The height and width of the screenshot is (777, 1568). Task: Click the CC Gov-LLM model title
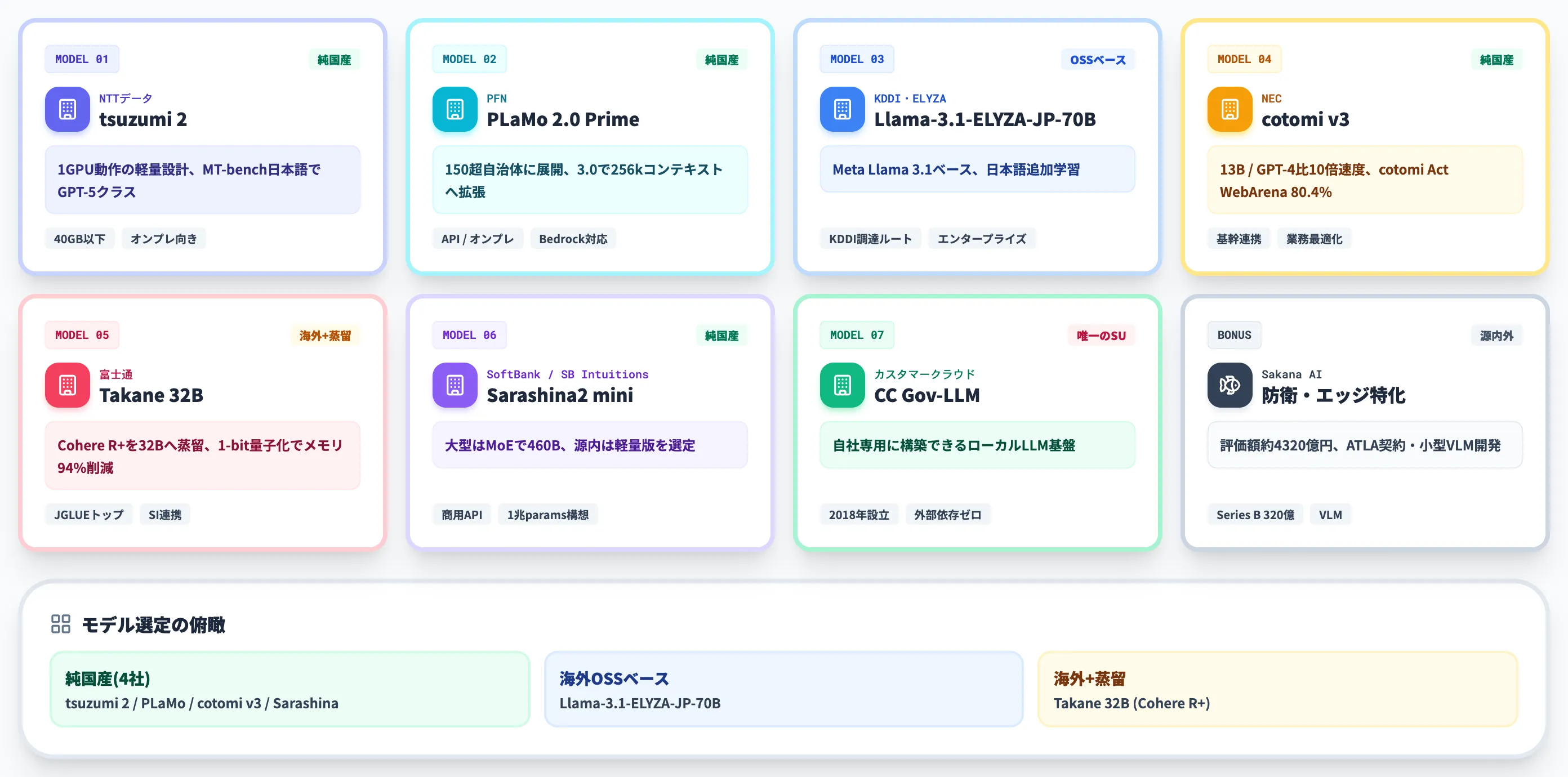coord(927,395)
